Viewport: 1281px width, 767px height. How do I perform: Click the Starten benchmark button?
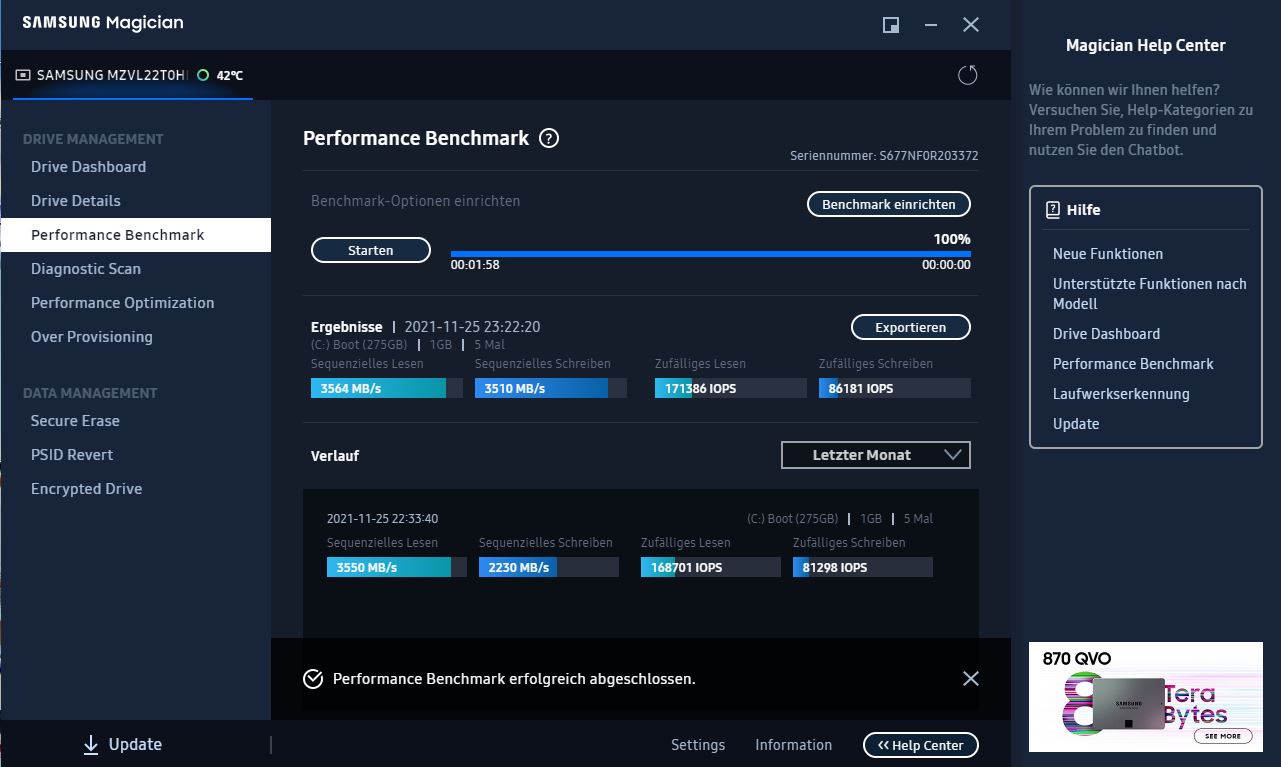coord(371,250)
